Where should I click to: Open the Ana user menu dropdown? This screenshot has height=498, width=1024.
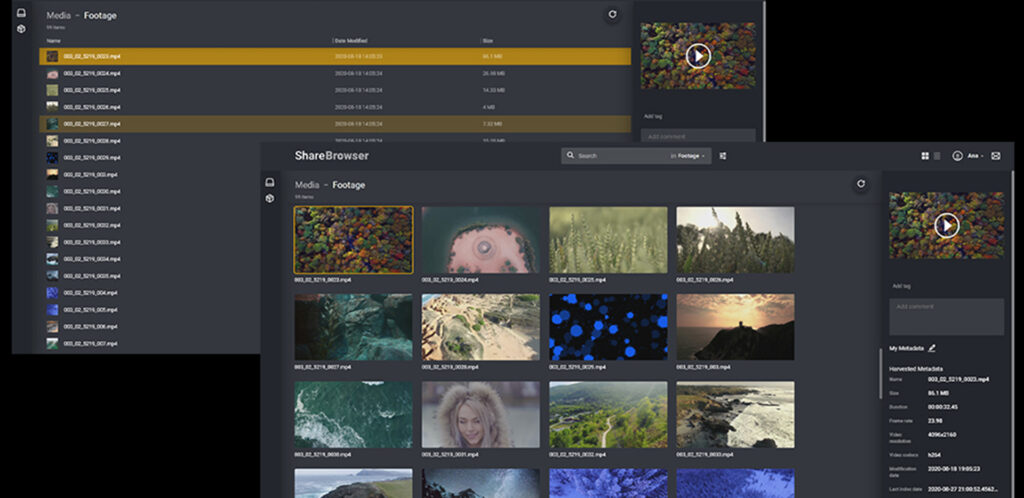coord(975,156)
